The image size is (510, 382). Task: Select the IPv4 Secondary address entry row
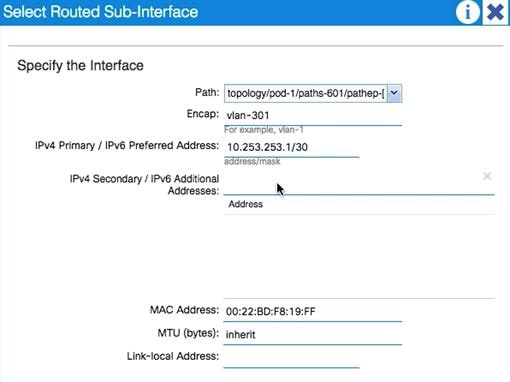(x=359, y=184)
